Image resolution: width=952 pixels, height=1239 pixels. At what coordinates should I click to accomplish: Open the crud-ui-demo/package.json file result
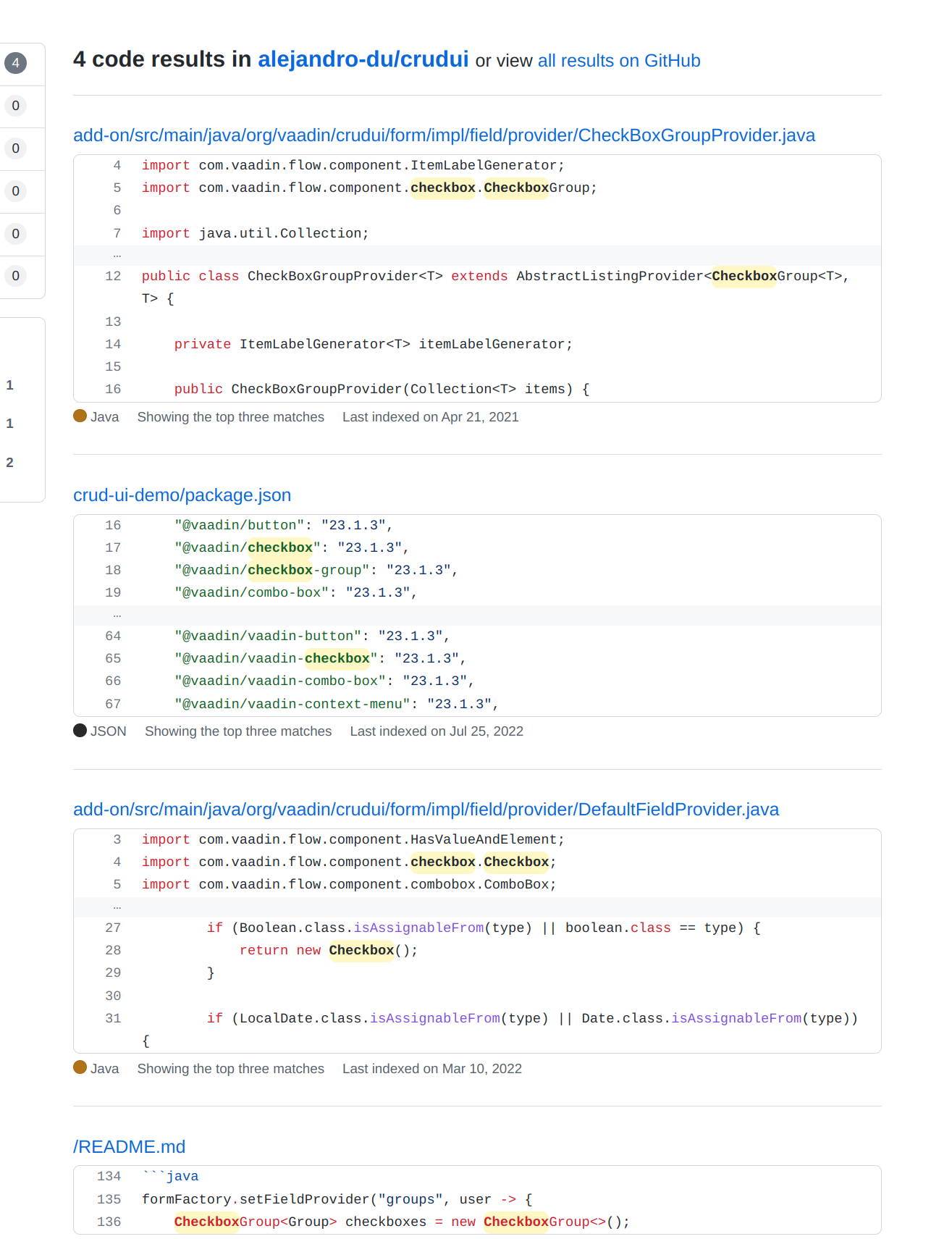tap(182, 495)
